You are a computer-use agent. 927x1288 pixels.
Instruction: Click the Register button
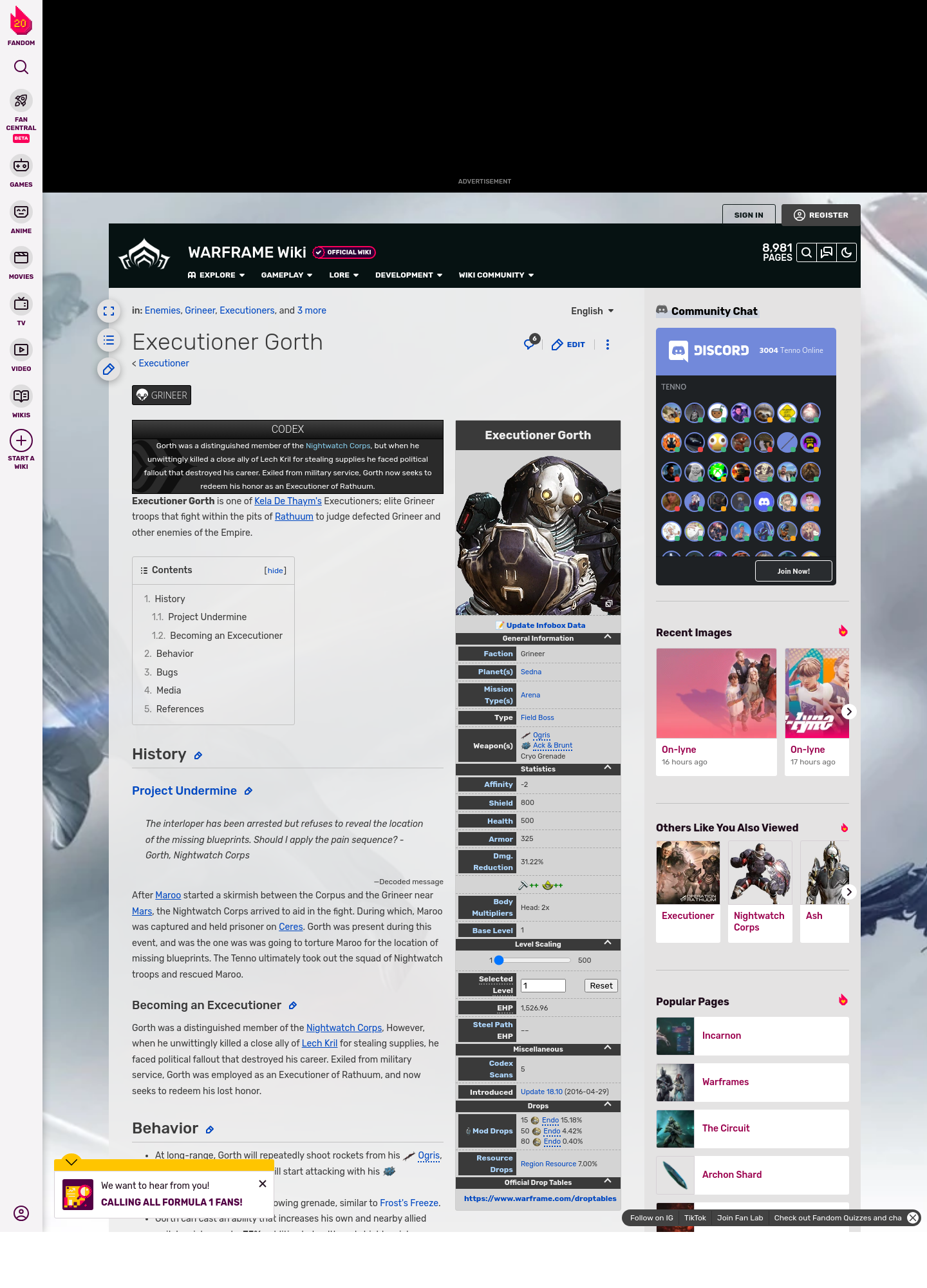coord(821,215)
